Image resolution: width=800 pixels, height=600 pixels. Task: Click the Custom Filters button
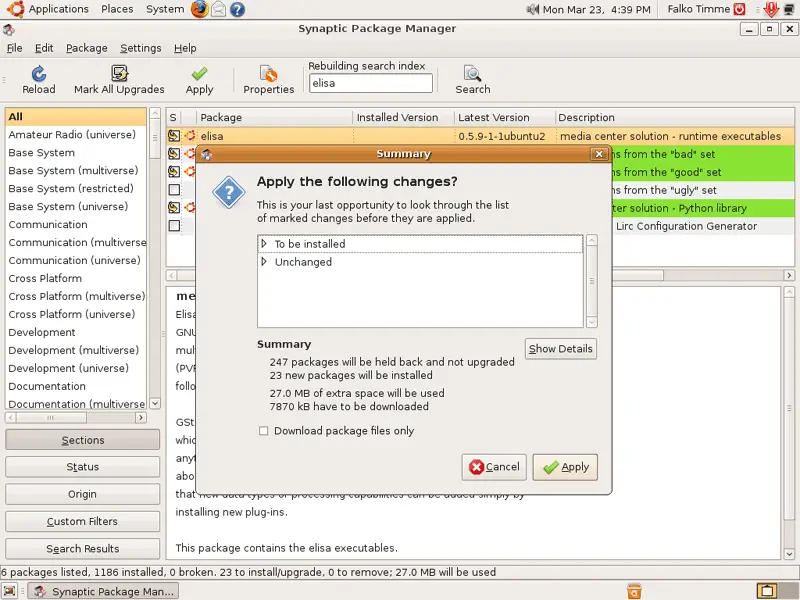coord(82,521)
